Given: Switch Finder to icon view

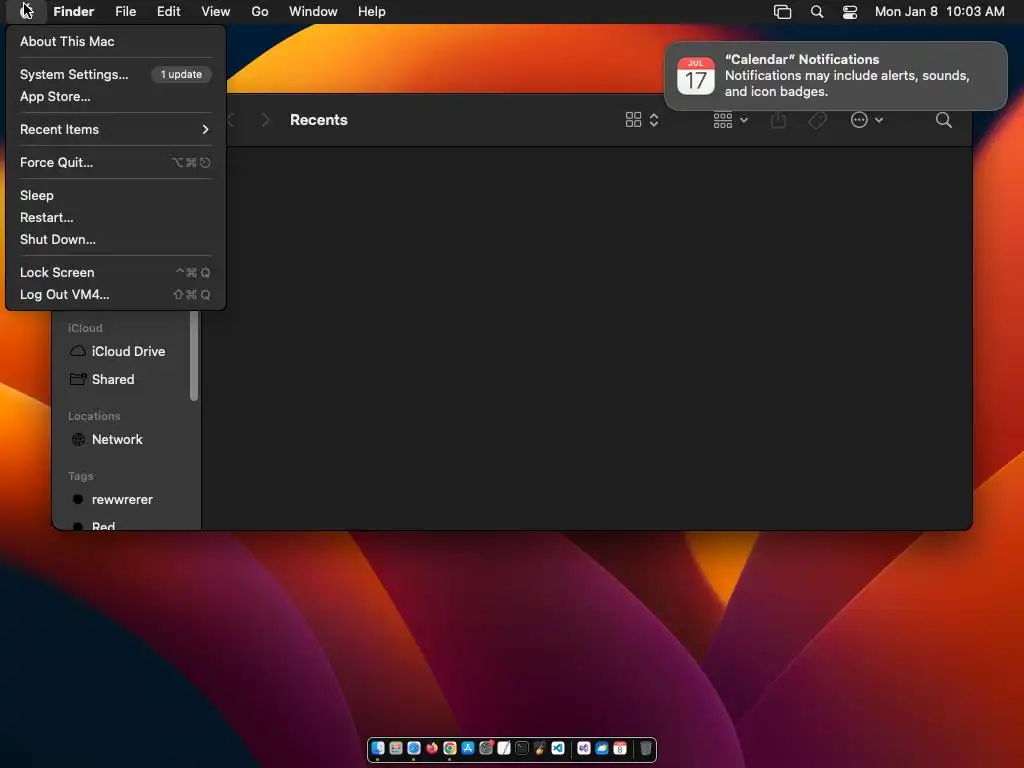Looking at the screenshot, I should [x=633, y=120].
